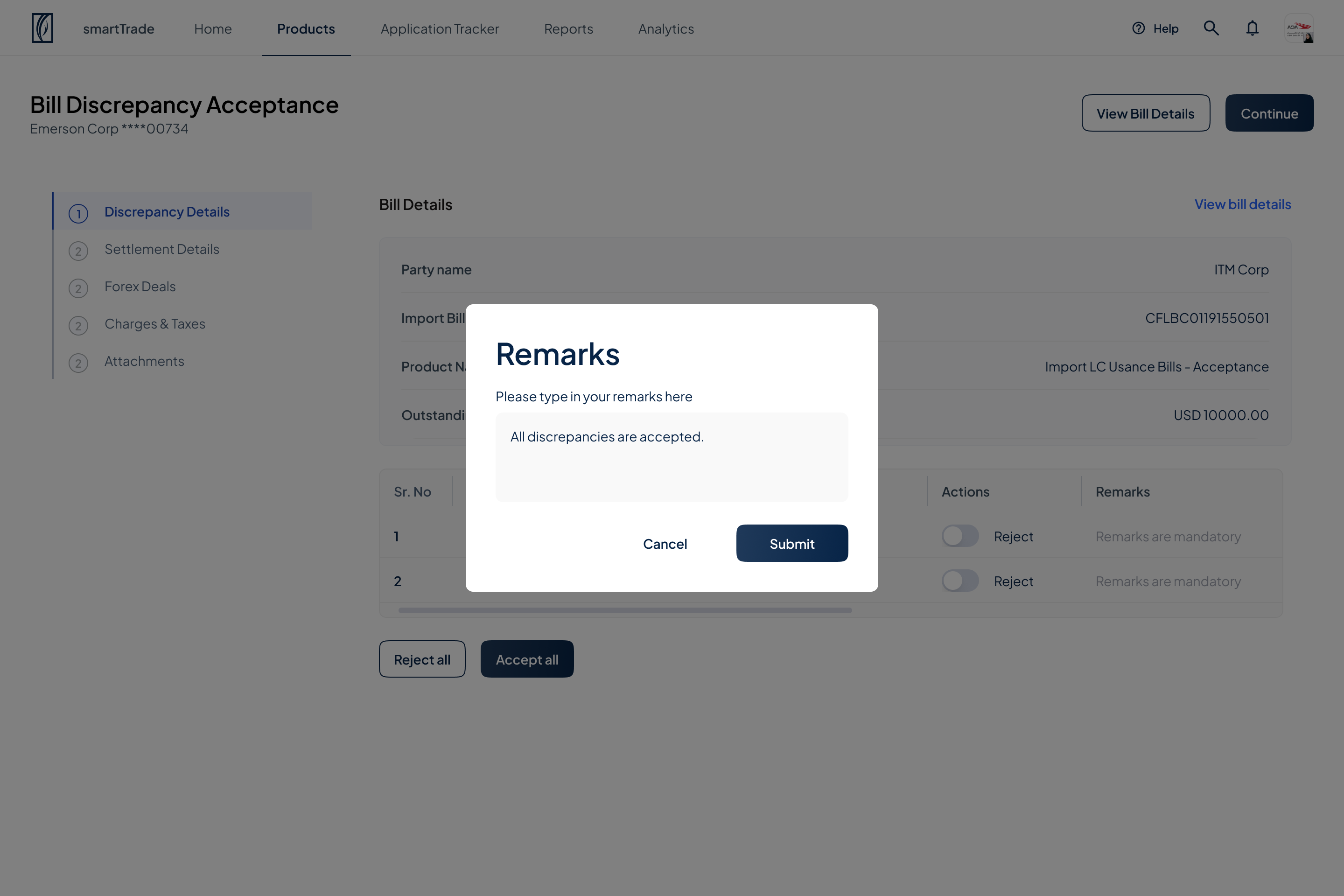1344x896 pixels.
Task: Open the Reports menu item
Action: 568,28
